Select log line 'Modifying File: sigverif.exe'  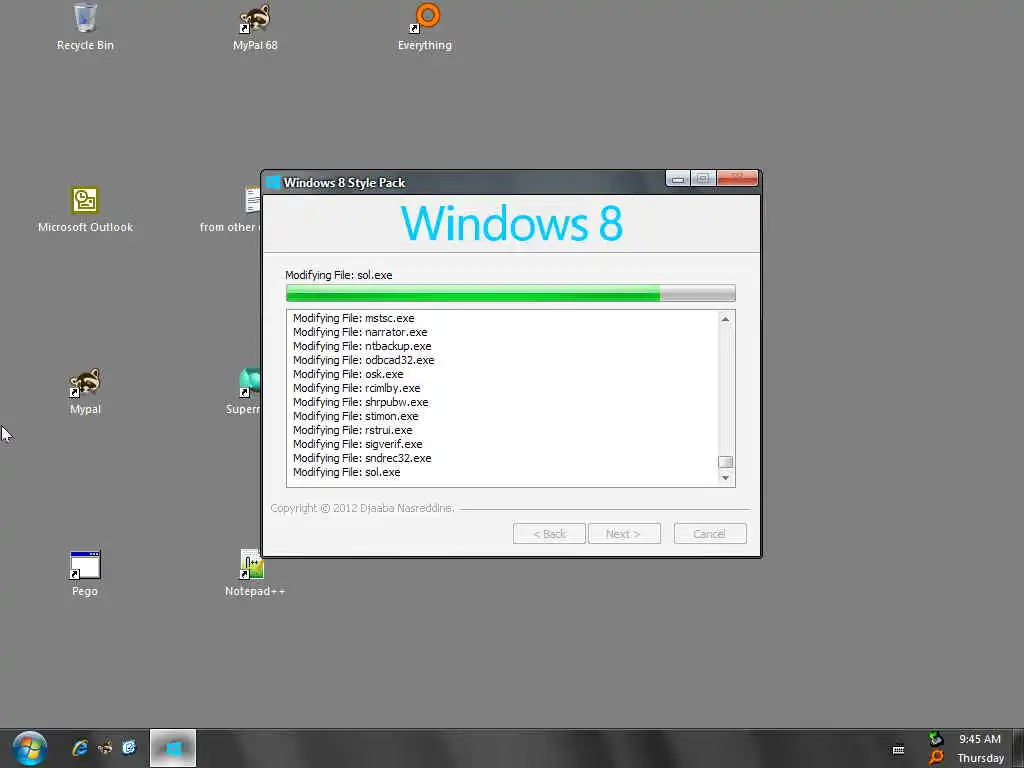click(x=357, y=444)
